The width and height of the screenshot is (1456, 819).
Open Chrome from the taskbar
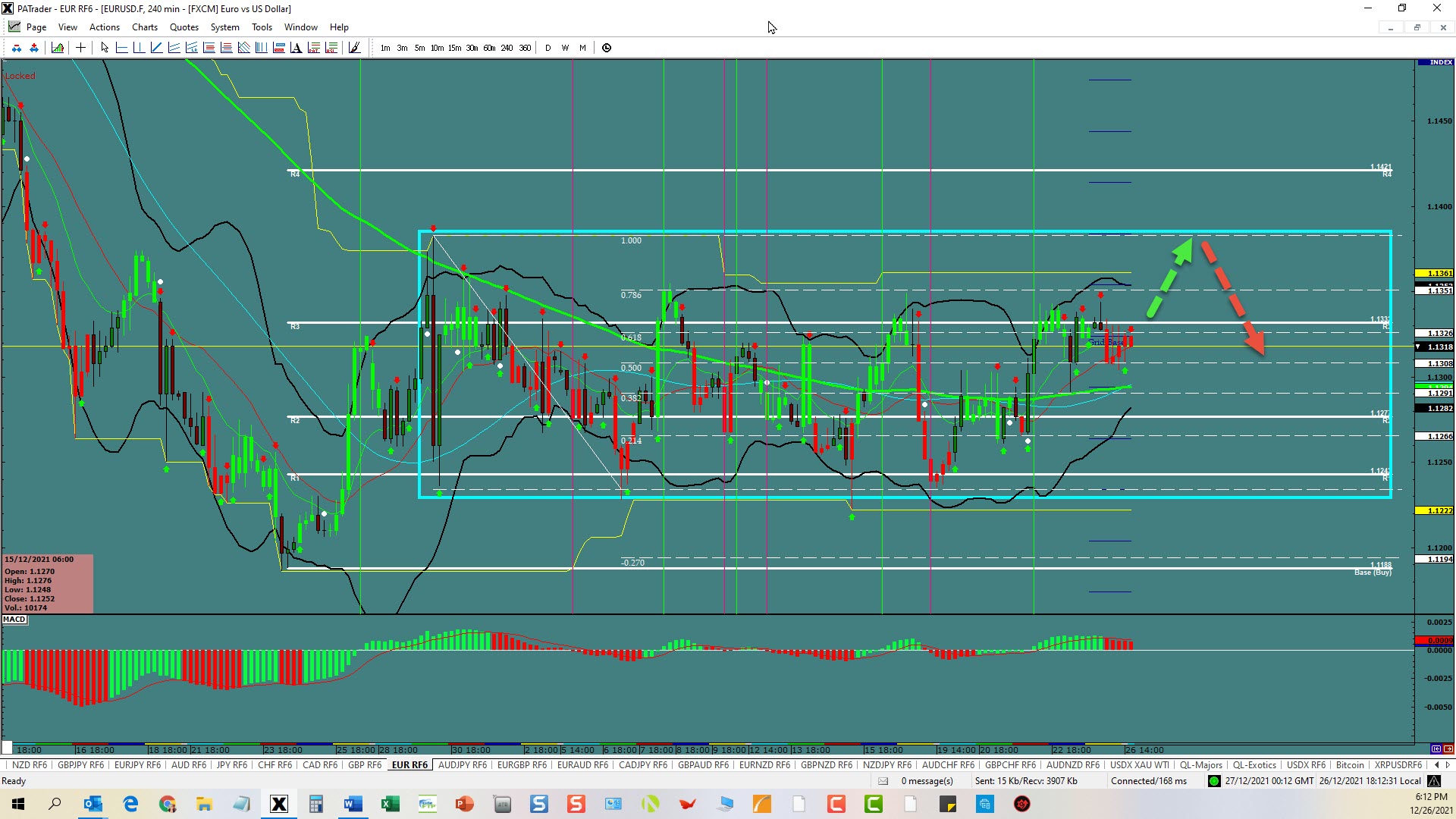pyautogui.click(x=168, y=804)
